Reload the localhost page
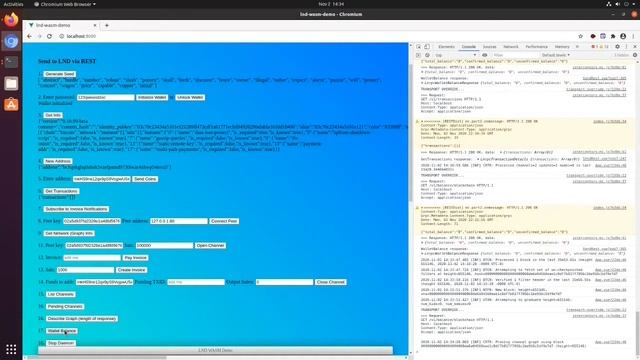640x360 pixels. coord(49,36)
